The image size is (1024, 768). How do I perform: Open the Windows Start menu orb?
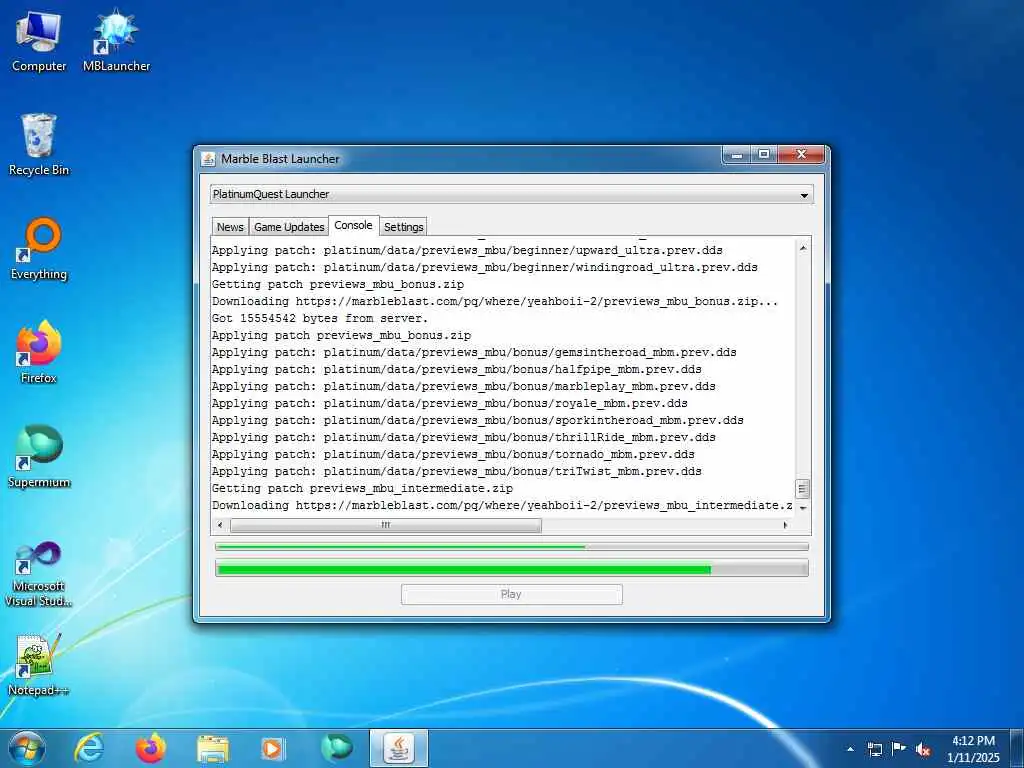tap(27, 748)
